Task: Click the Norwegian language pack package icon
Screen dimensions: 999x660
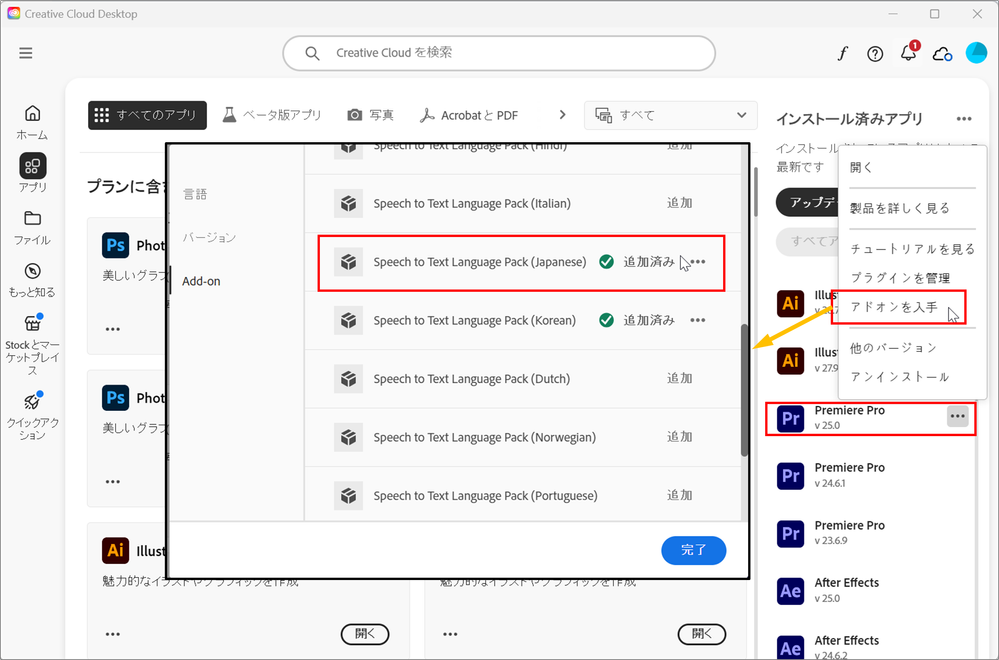Action: (349, 437)
